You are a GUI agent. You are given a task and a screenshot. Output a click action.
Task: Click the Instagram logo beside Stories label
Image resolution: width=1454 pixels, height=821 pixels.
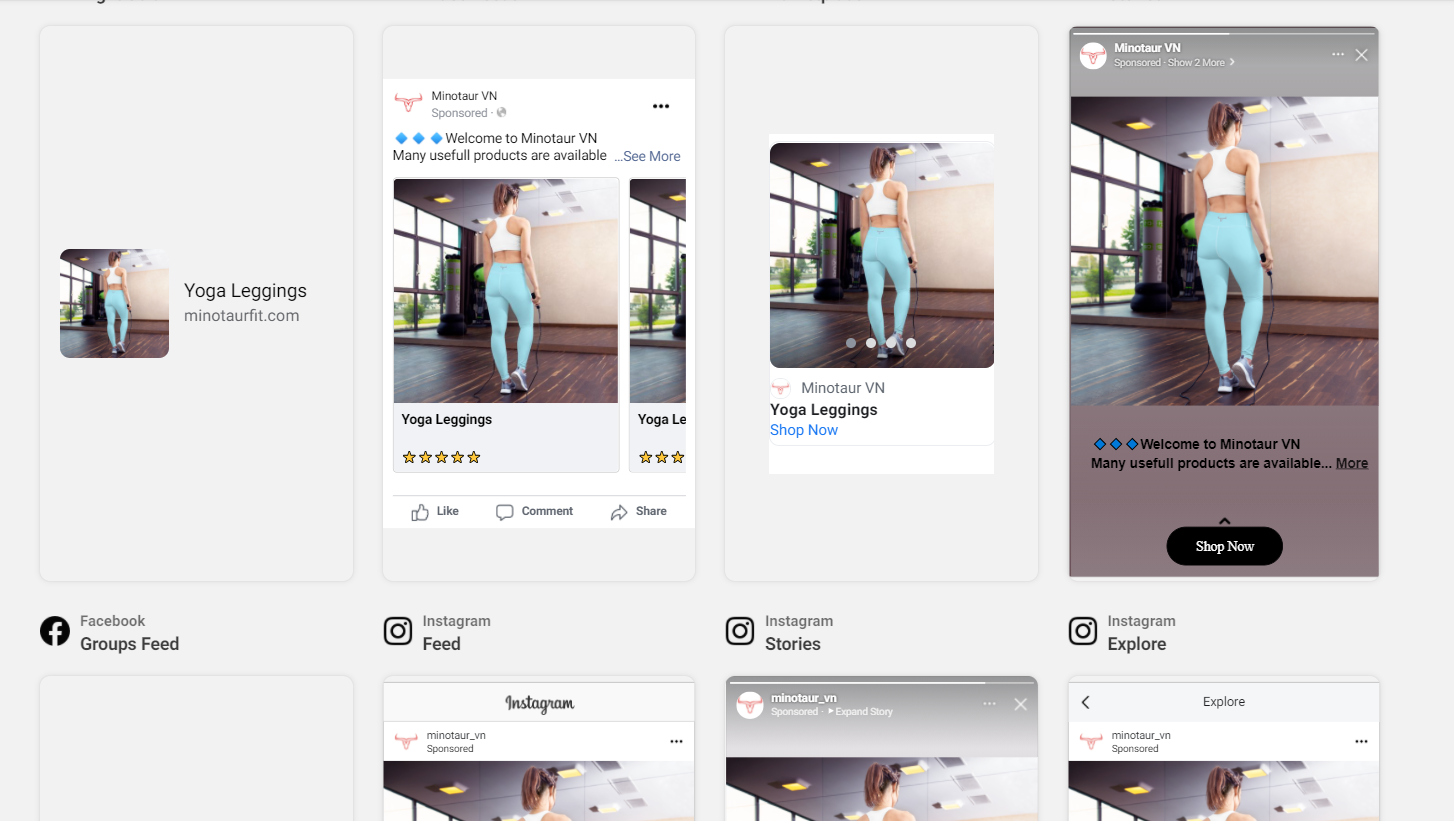tap(740, 632)
